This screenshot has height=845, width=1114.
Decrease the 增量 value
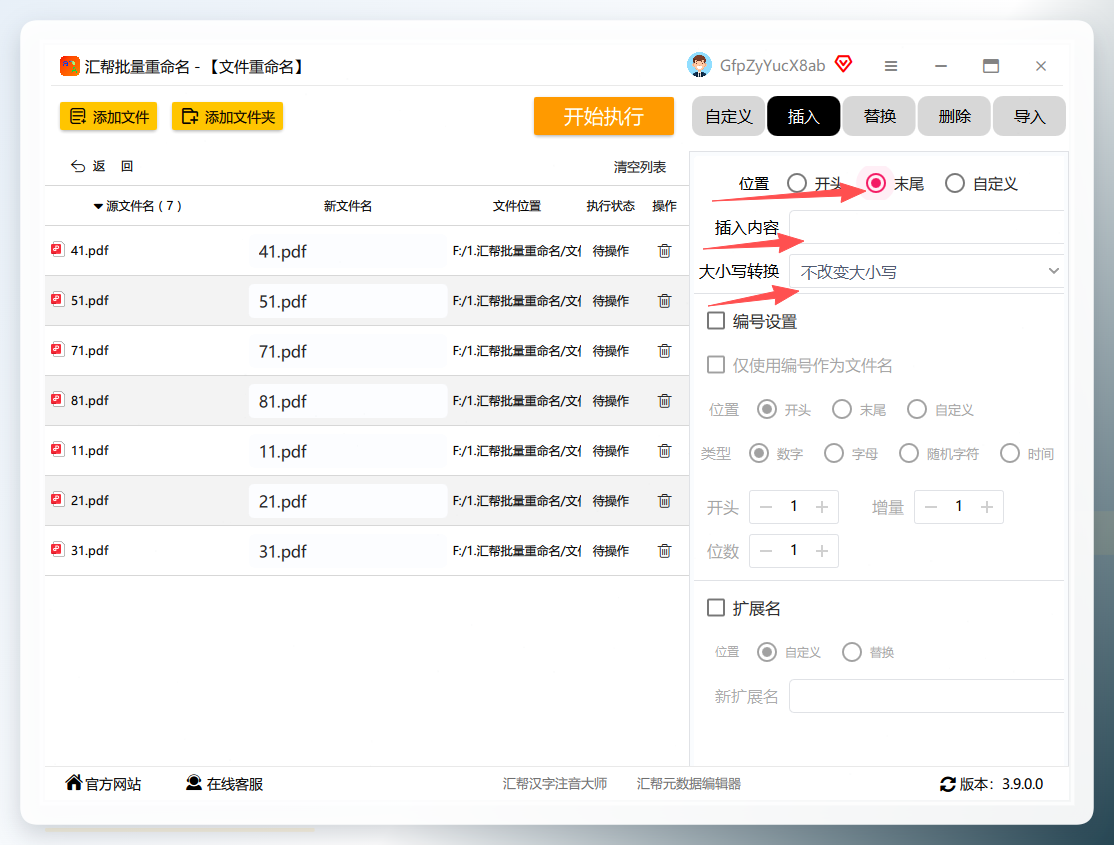931,507
